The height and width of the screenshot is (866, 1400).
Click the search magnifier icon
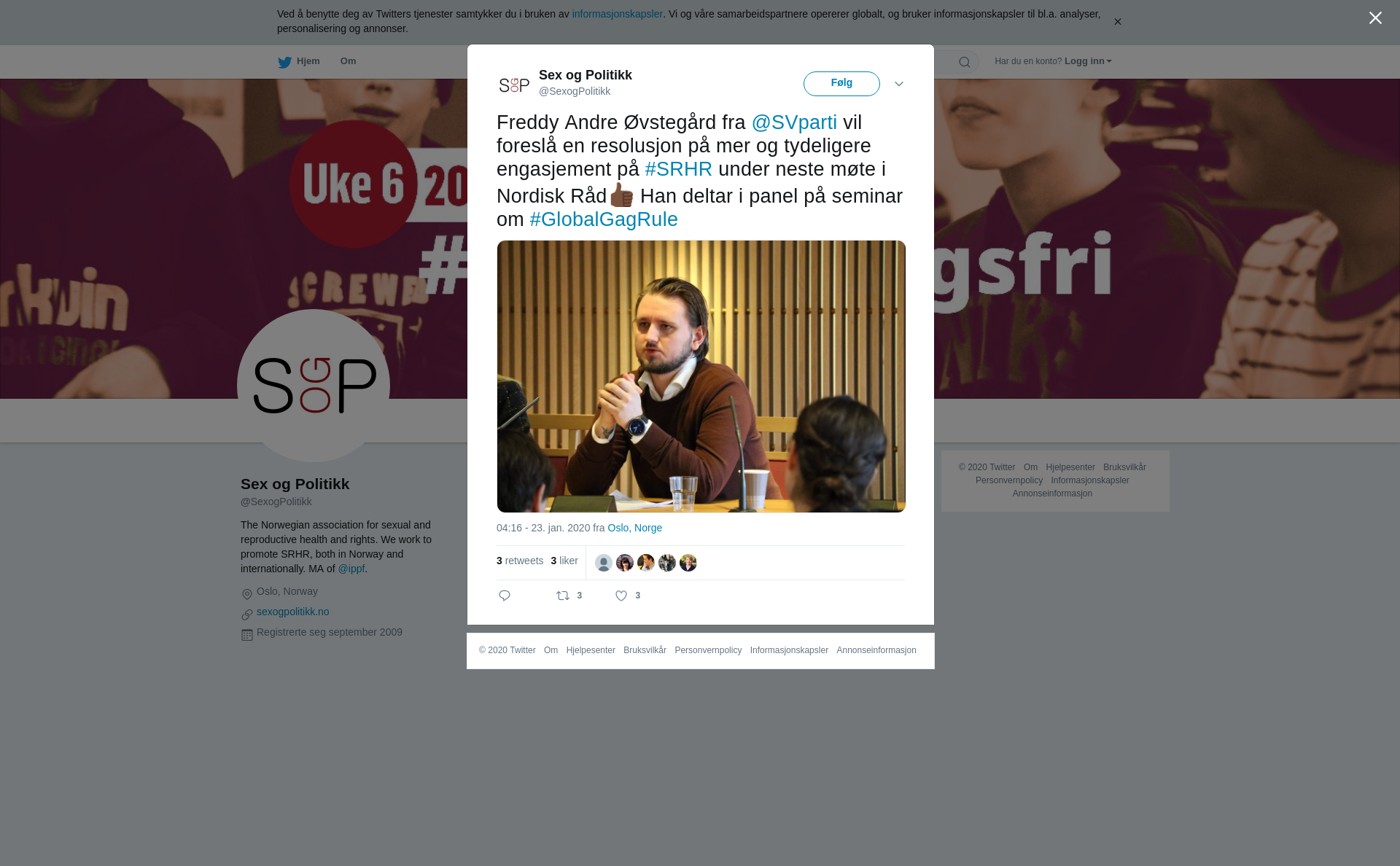pos(965,62)
